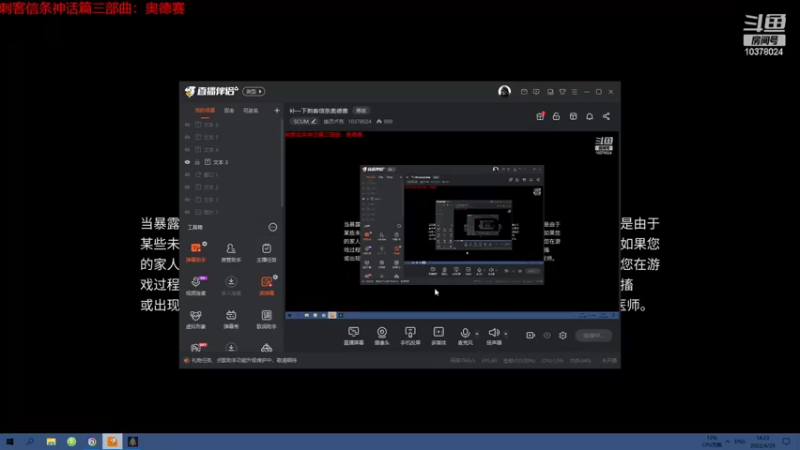This screenshot has height=450, width=800.
Task: Hide the 文本 3 layer via its eye
Action: coord(187,162)
